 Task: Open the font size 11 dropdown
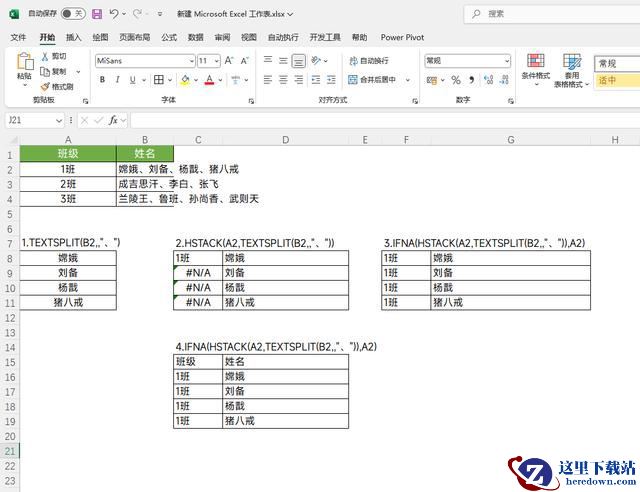pos(217,61)
